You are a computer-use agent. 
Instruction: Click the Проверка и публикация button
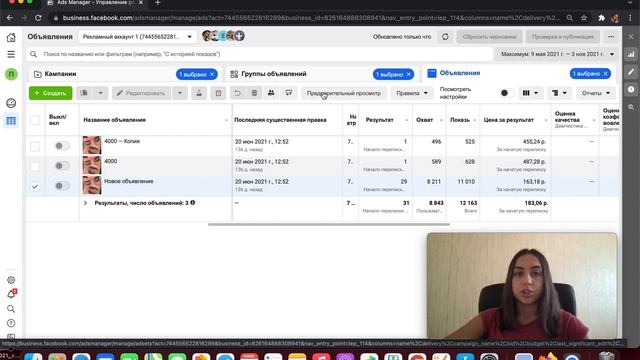coord(562,37)
